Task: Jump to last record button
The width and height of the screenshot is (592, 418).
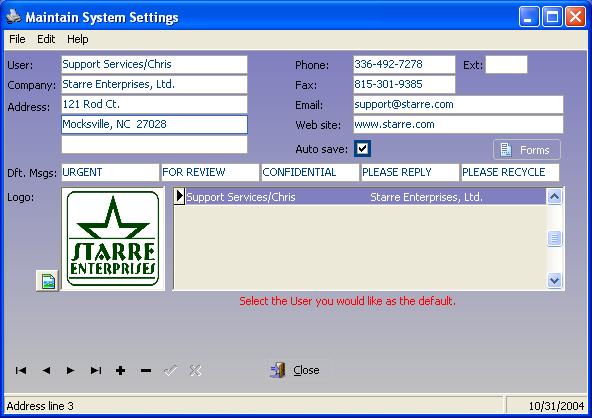Action: [96, 370]
